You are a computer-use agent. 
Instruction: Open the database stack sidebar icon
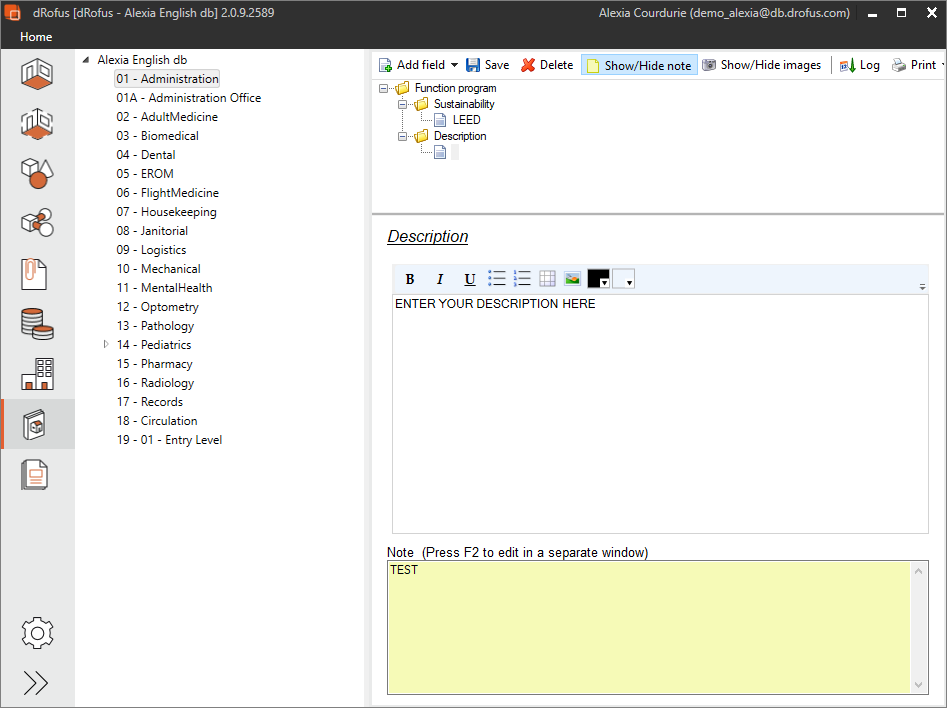pos(37,323)
